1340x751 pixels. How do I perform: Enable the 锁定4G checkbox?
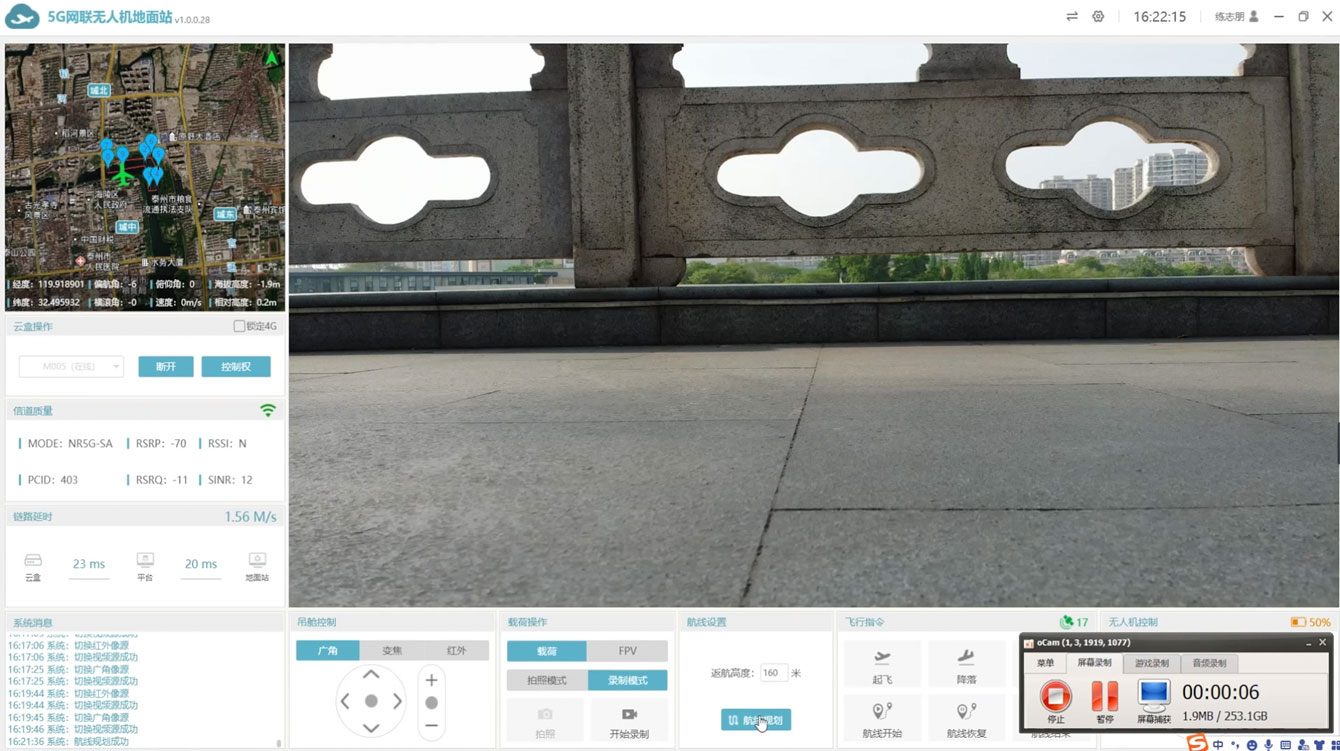tap(239, 326)
